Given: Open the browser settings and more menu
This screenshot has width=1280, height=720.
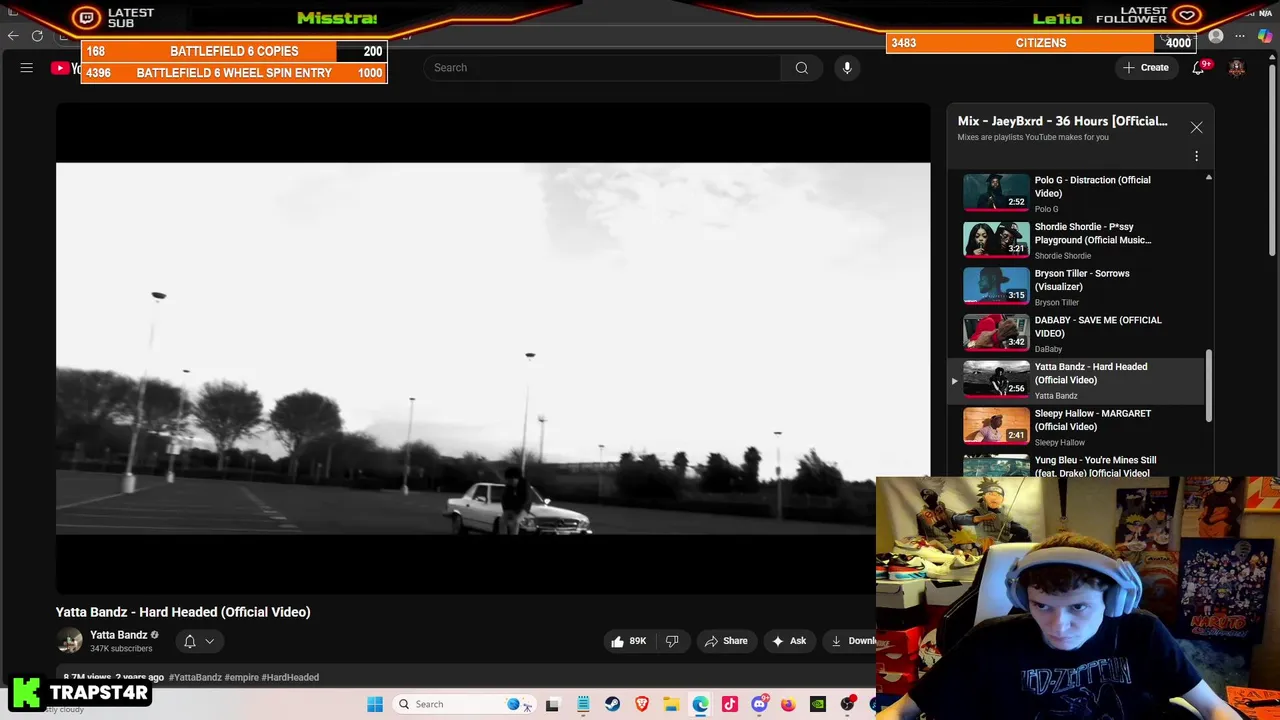Looking at the screenshot, I should click(1240, 37).
